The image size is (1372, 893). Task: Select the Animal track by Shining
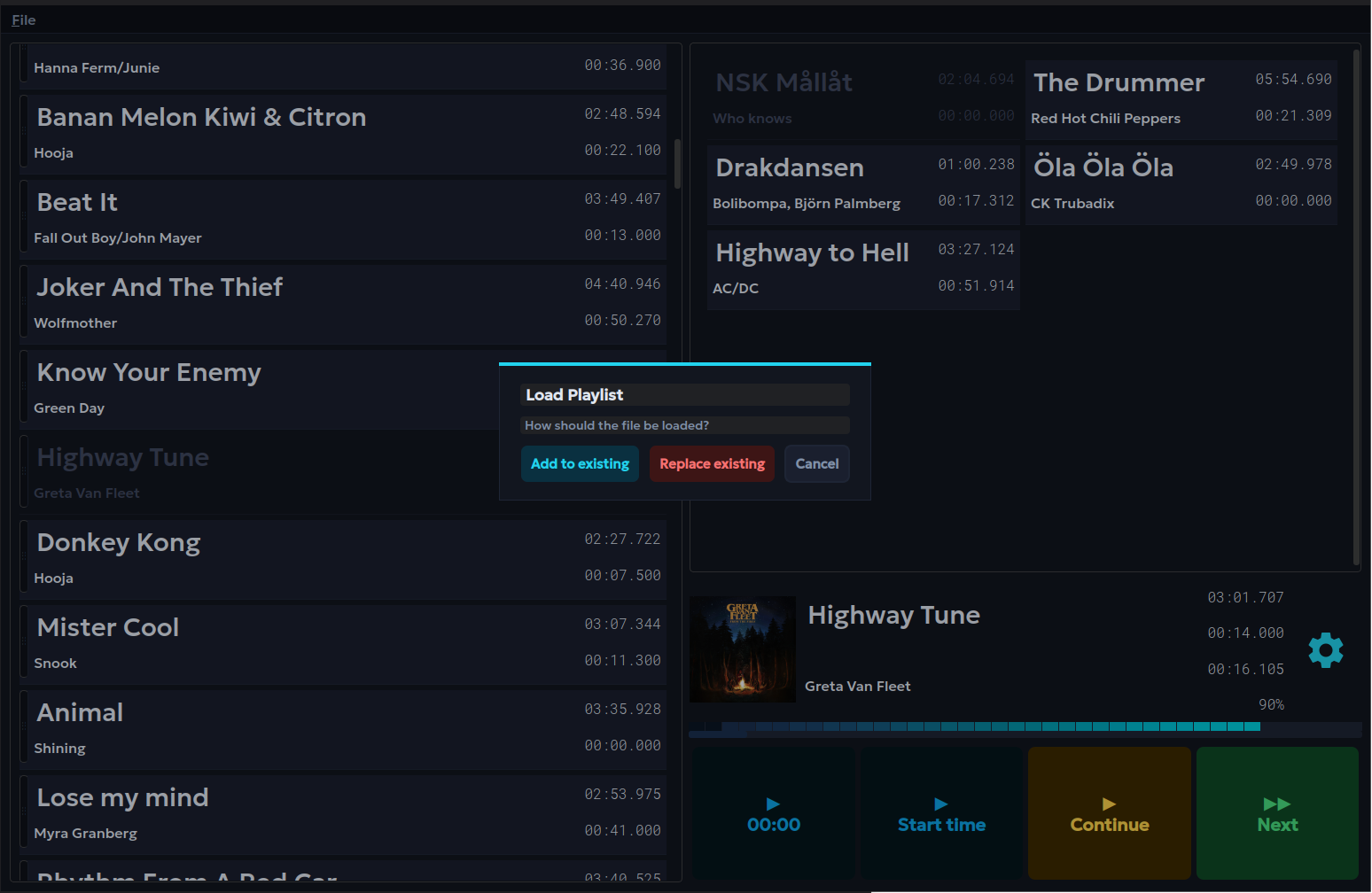tap(342, 730)
